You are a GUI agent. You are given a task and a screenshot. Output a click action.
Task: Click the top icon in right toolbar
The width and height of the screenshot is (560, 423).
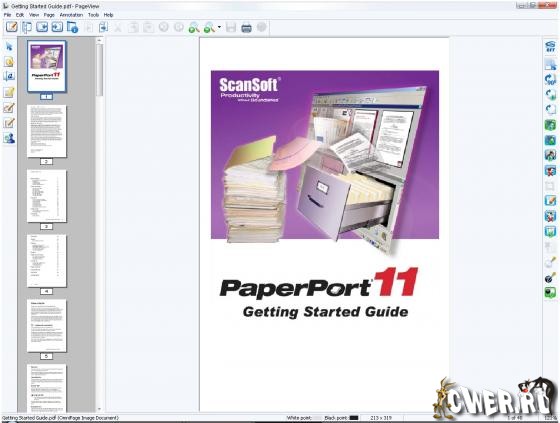tap(550, 47)
